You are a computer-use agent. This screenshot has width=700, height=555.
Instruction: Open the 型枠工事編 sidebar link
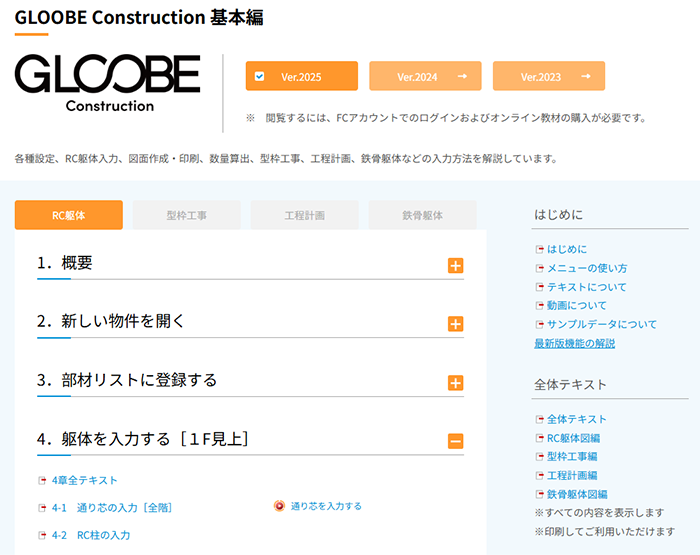coord(572,456)
